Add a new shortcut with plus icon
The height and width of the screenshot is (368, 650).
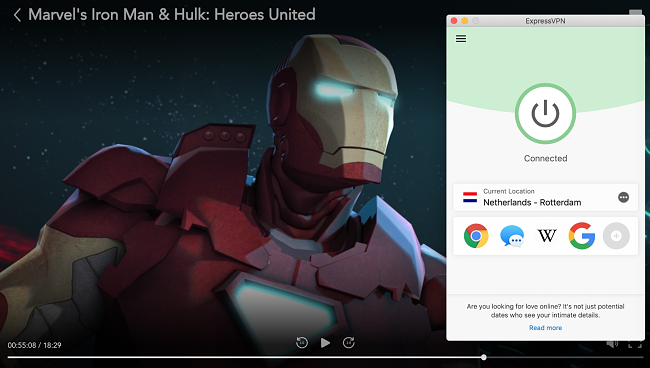coord(616,236)
